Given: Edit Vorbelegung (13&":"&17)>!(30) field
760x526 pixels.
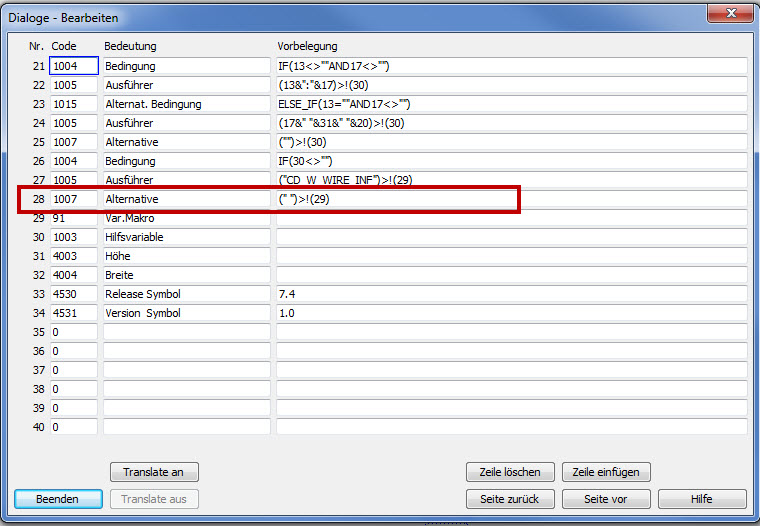Looking at the screenshot, I should pos(512,85).
